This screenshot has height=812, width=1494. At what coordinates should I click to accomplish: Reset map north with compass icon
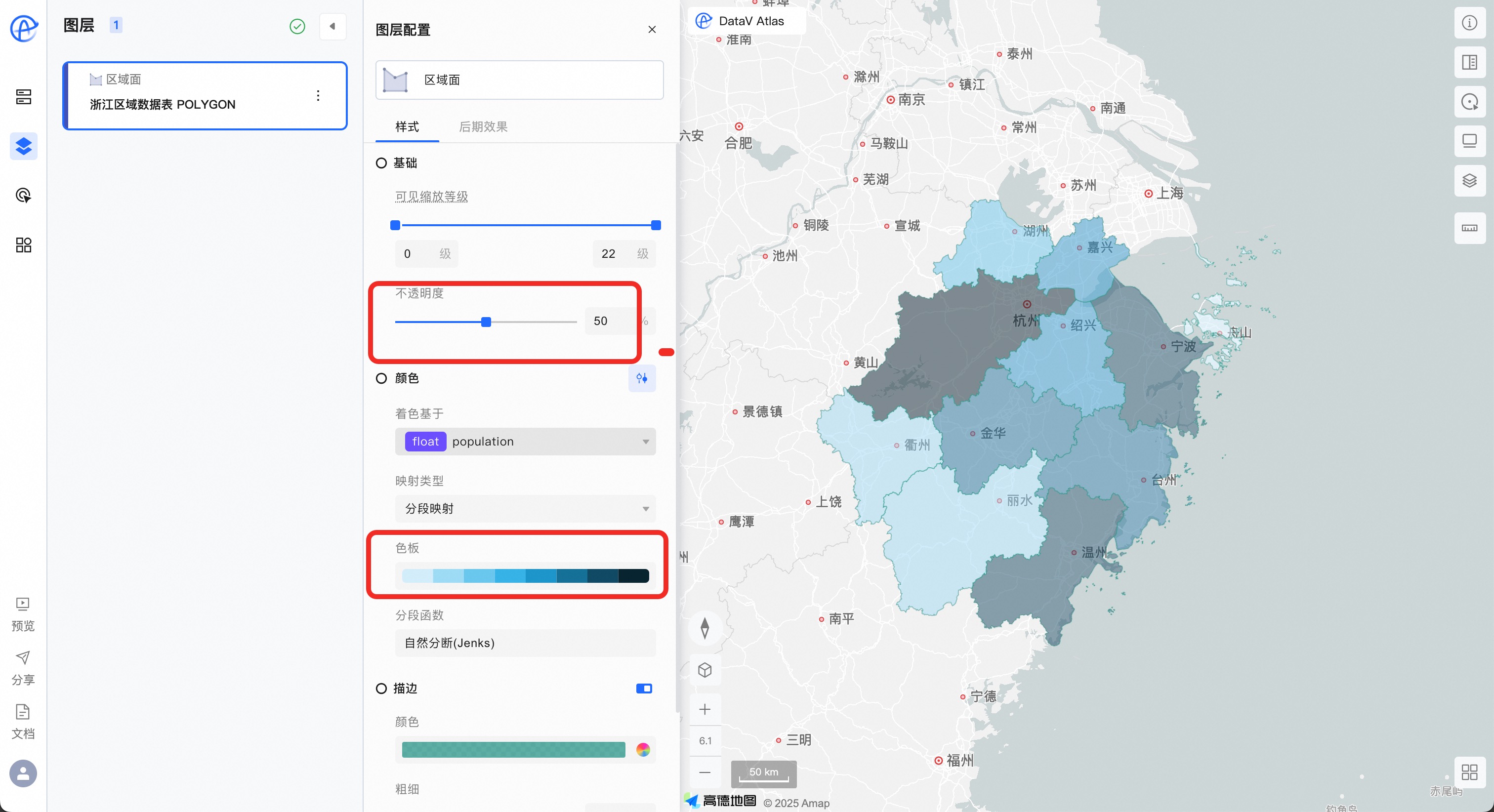(x=705, y=628)
